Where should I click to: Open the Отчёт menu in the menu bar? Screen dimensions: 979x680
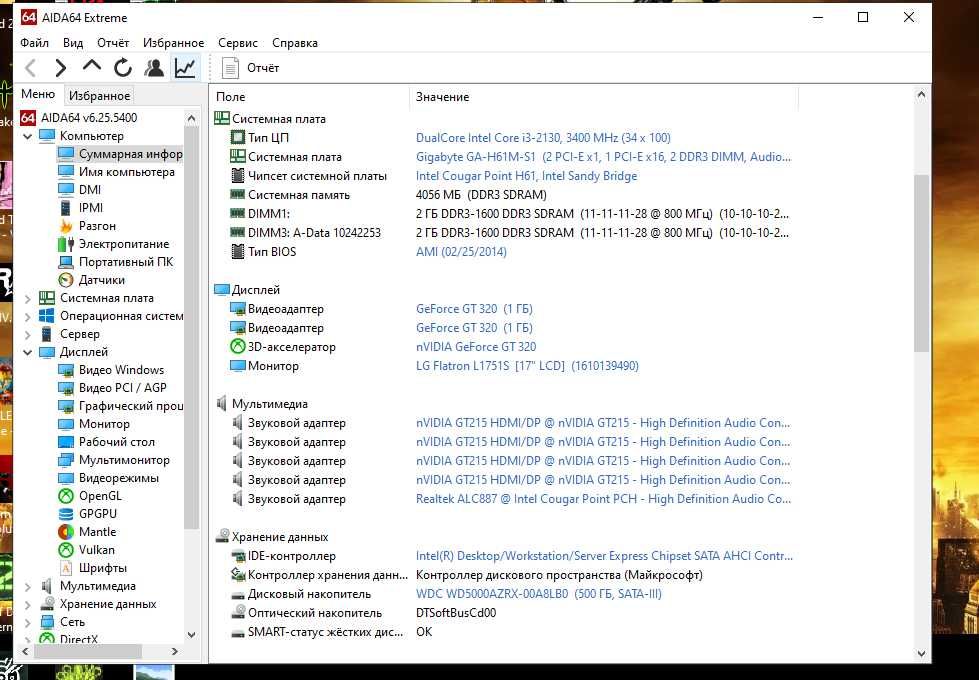[x=113, y=42]
